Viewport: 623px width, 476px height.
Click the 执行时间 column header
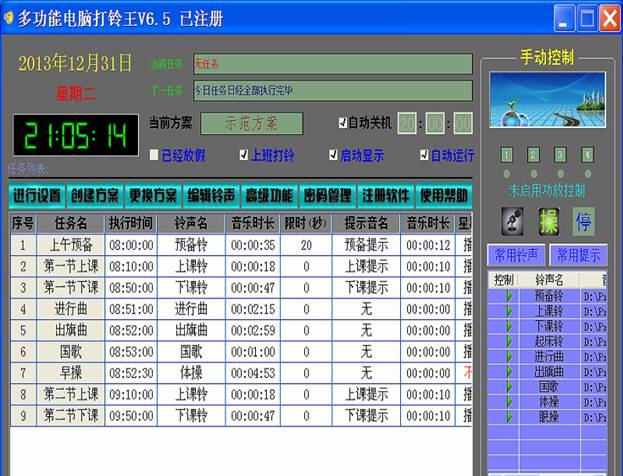pos(131,223)
